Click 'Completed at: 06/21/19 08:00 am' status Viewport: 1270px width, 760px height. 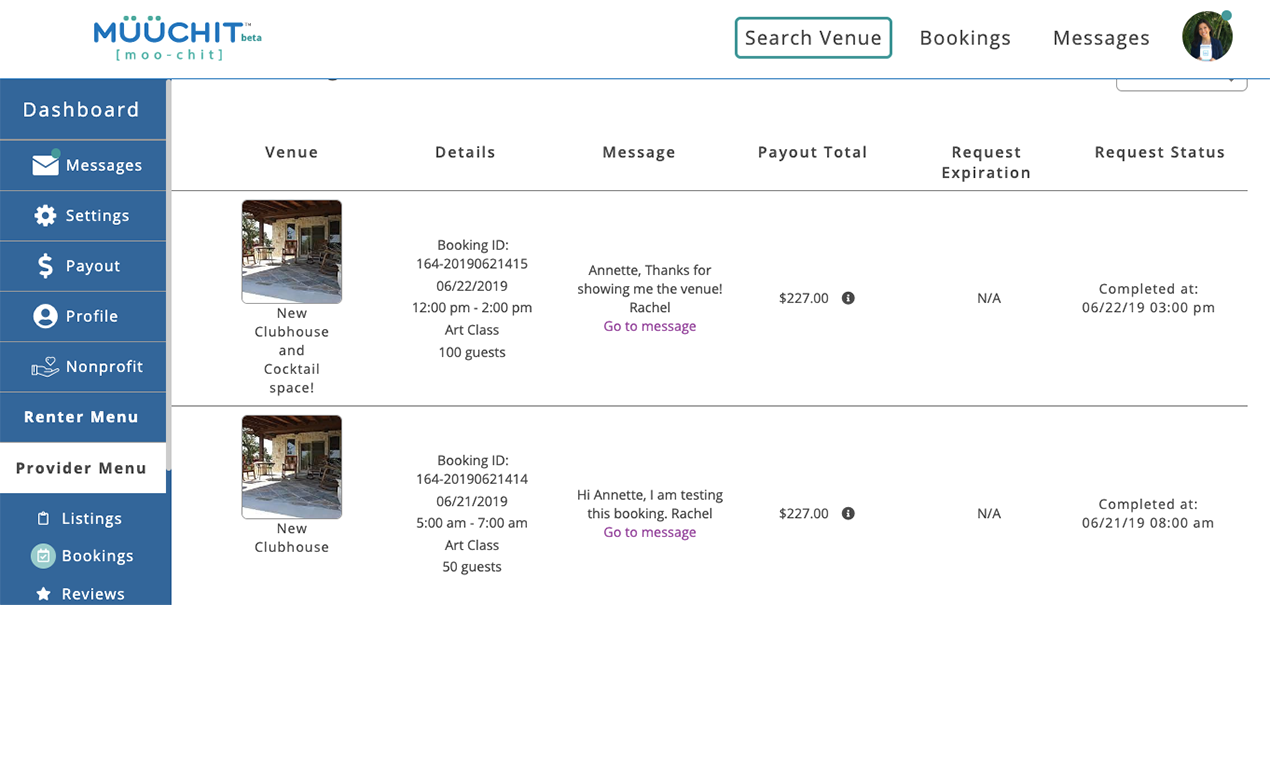coord(1148,513)
